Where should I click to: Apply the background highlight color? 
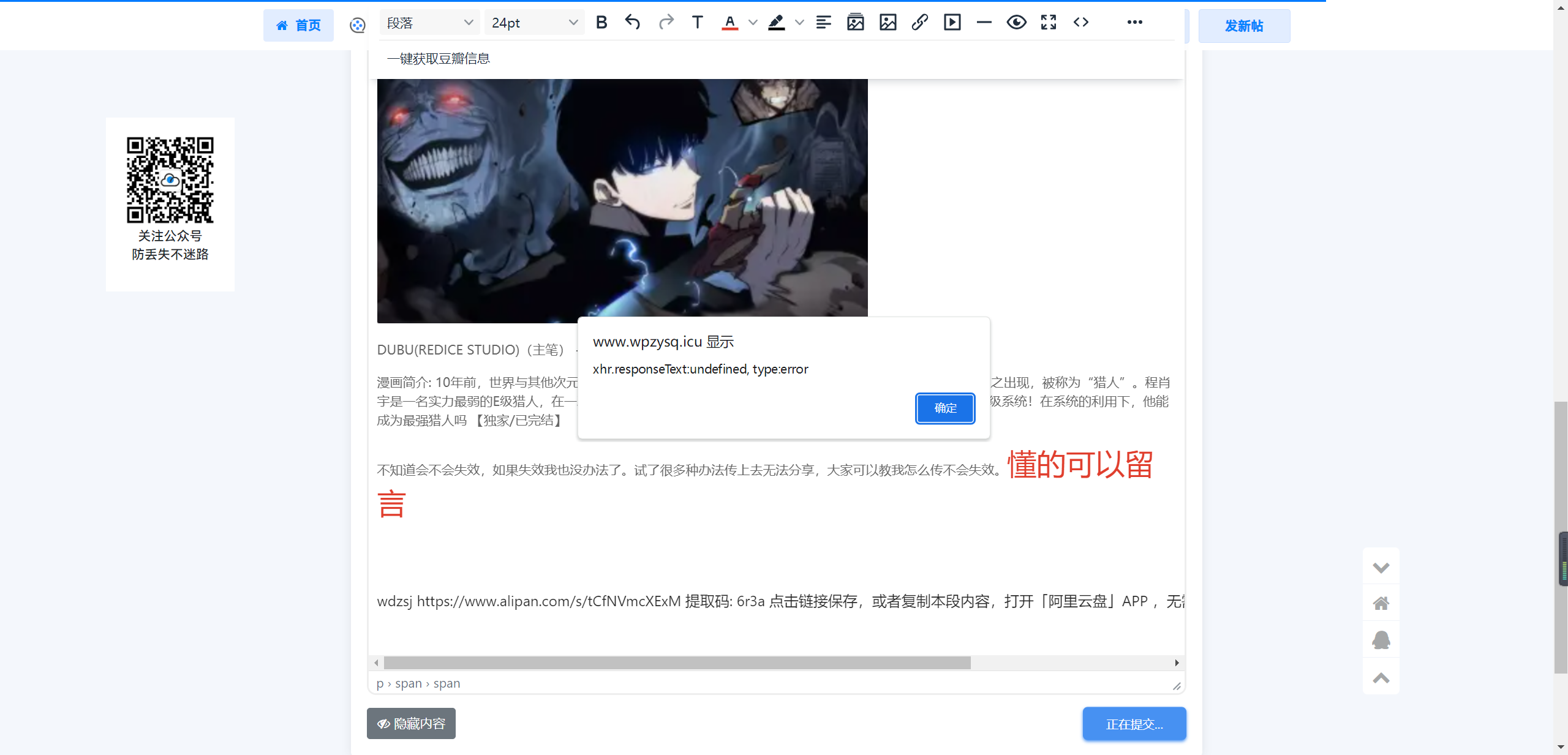777,23
